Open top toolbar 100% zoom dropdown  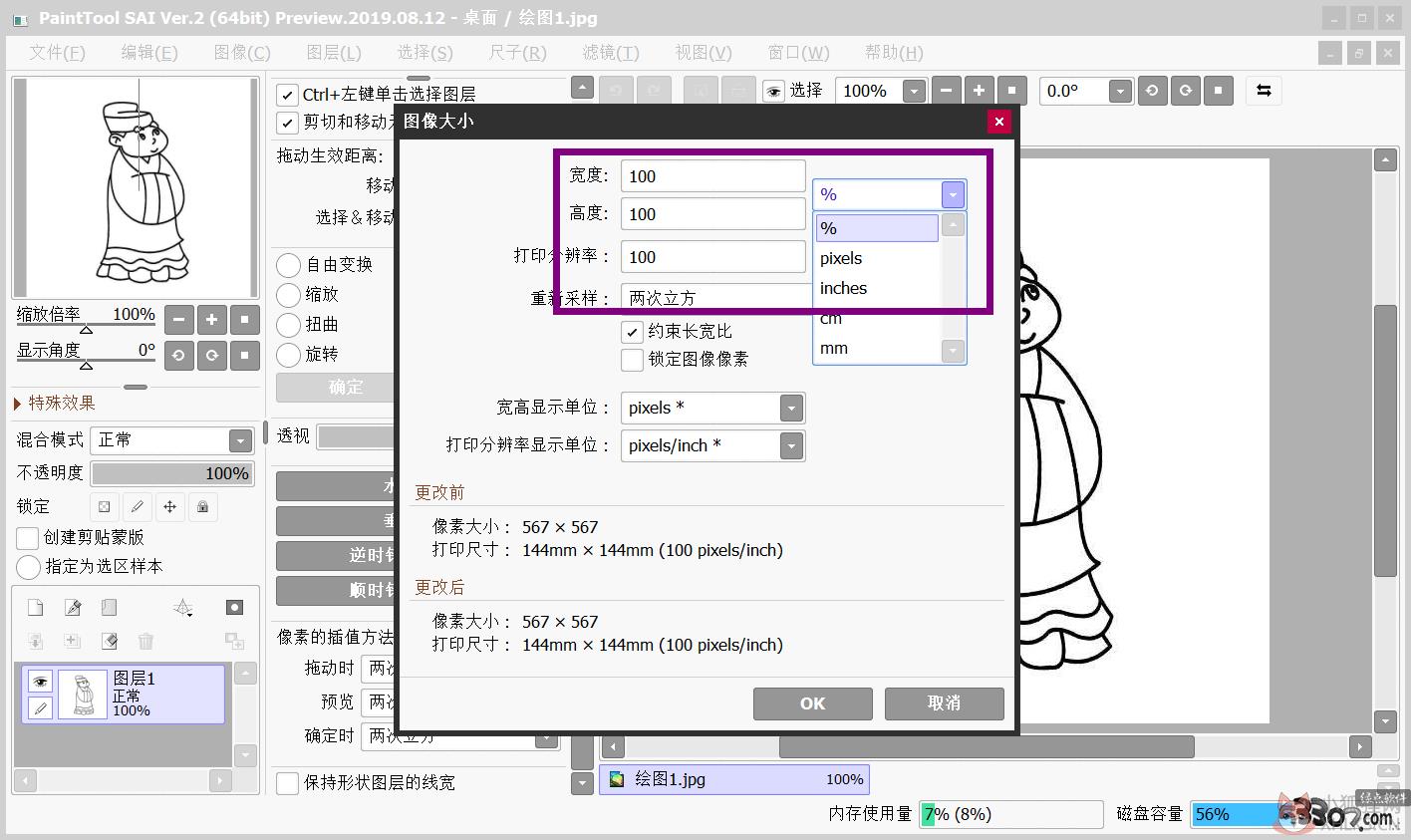pos(914,92)
